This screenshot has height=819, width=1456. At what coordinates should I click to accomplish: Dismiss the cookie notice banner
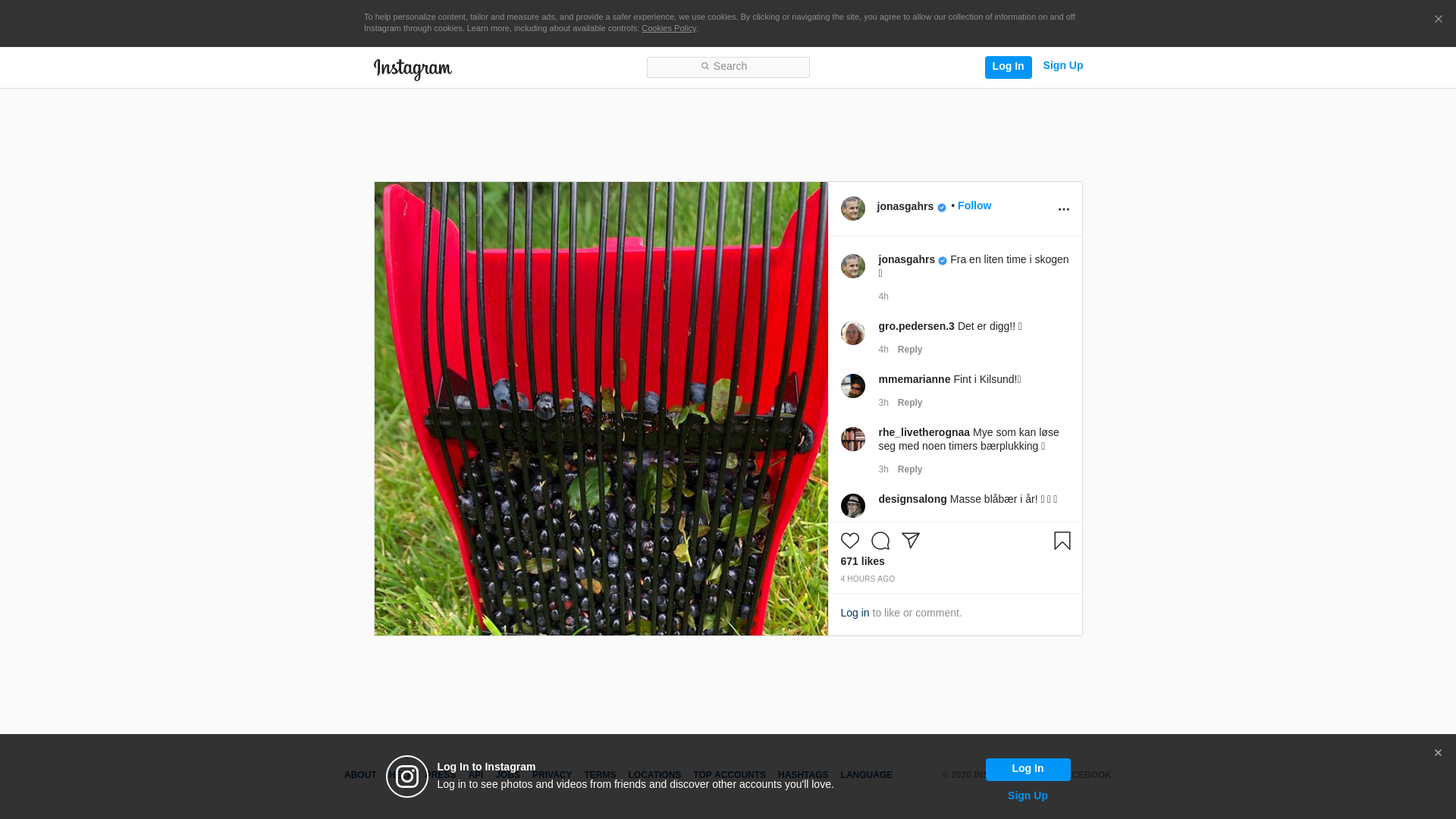tap(1438, 20)
